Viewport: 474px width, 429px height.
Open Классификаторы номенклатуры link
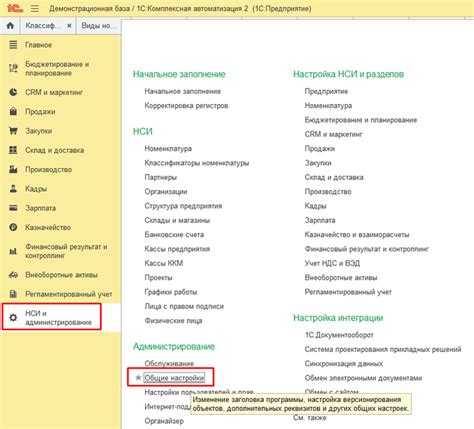tap(197, 163)
